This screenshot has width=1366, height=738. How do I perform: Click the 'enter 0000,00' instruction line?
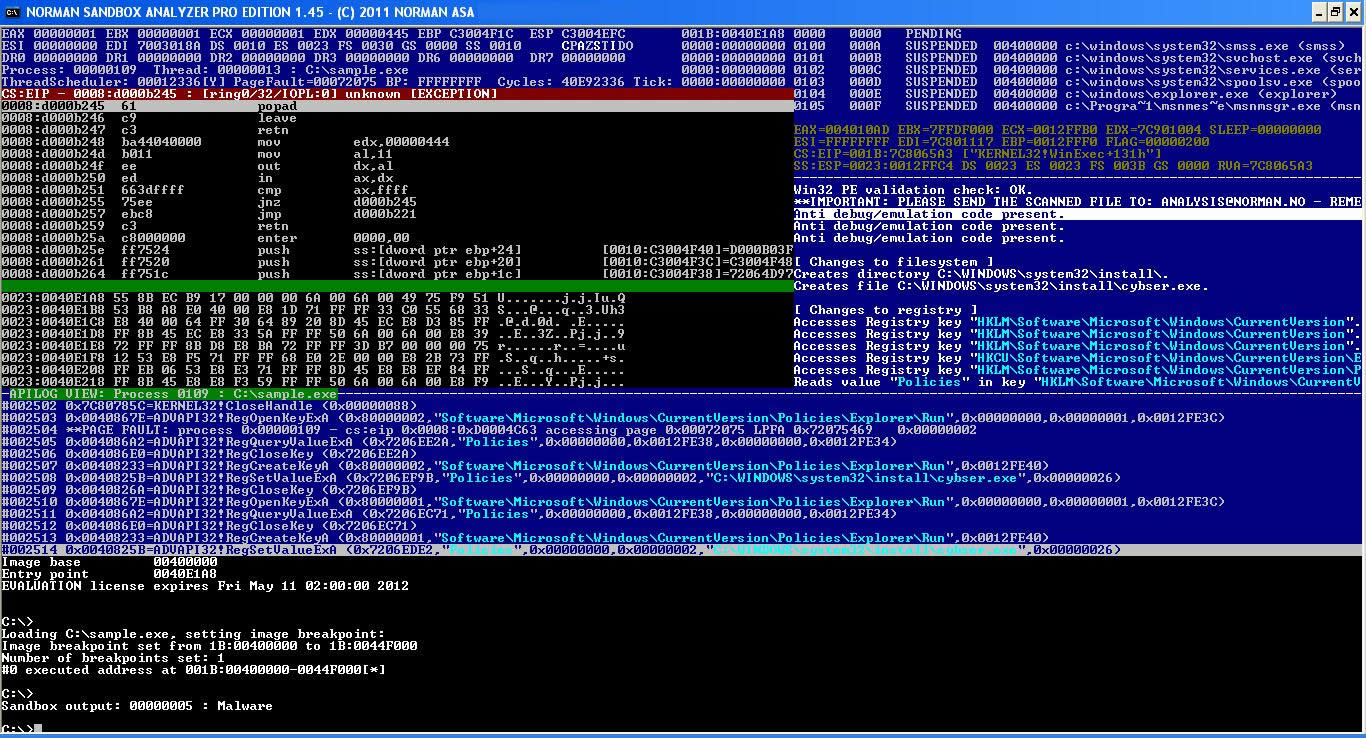point(397,238)
